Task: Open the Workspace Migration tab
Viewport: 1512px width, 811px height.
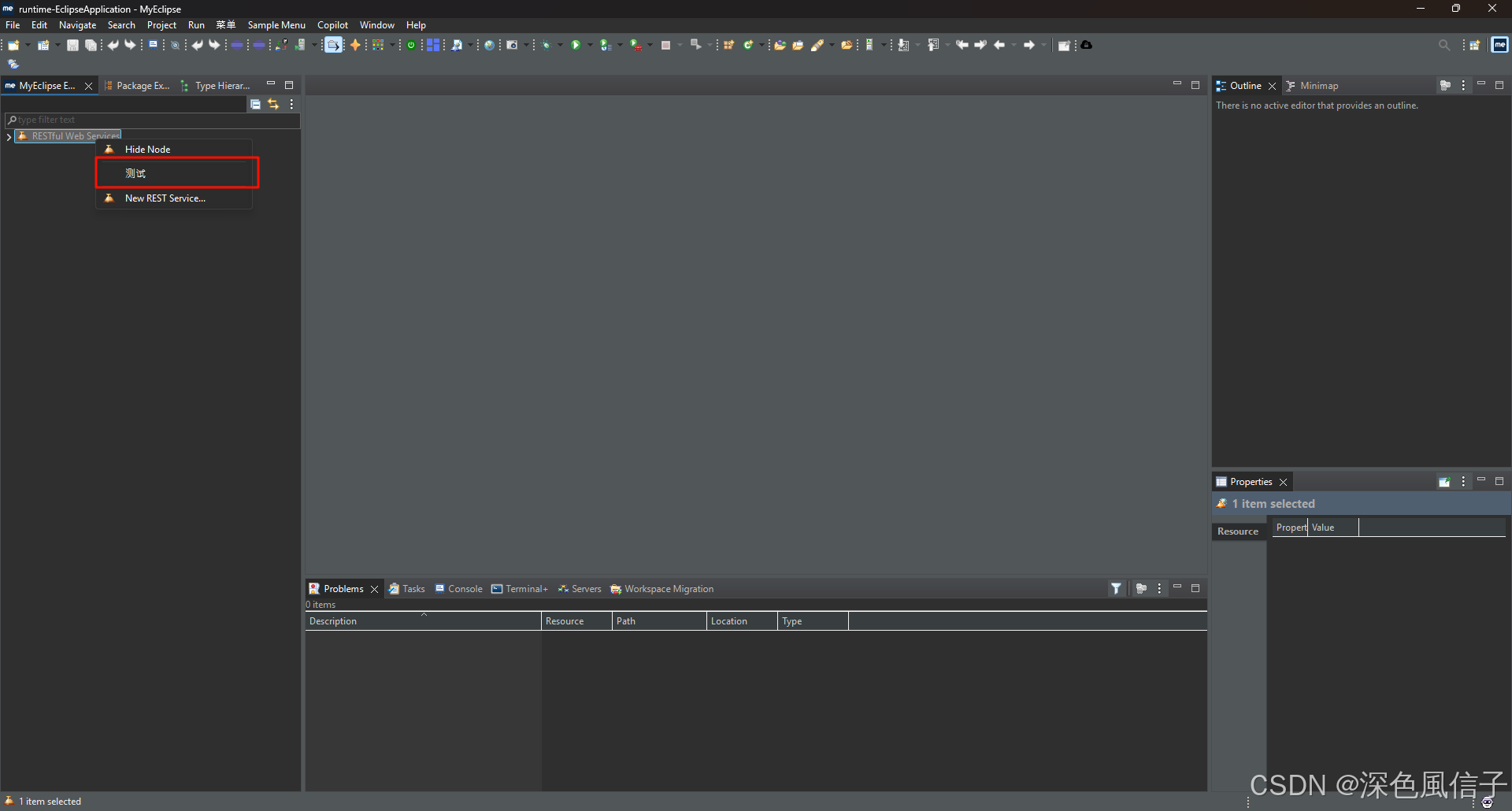Action: click(x=662, y=589)
